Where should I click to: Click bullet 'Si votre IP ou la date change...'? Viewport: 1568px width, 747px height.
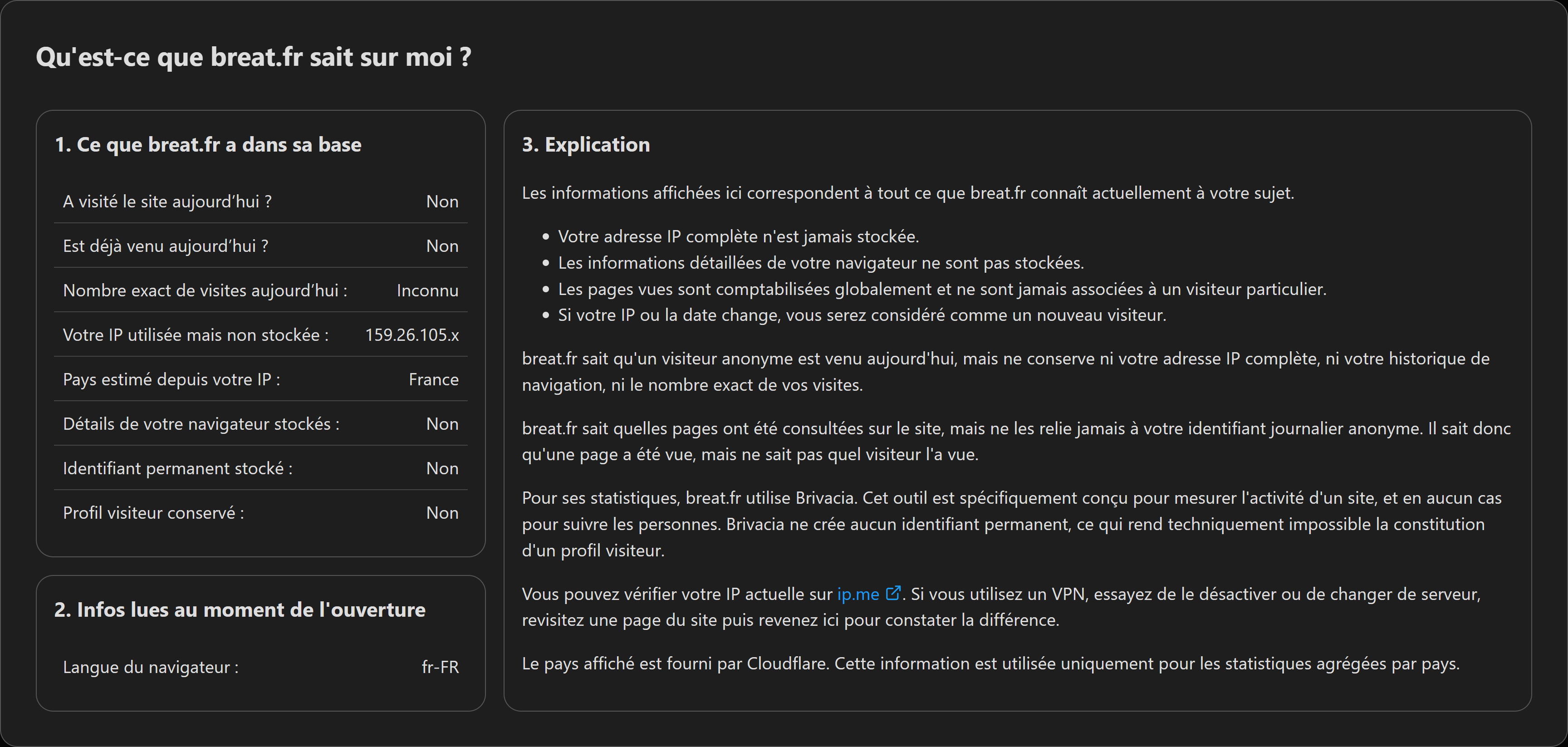click(862, 315)
